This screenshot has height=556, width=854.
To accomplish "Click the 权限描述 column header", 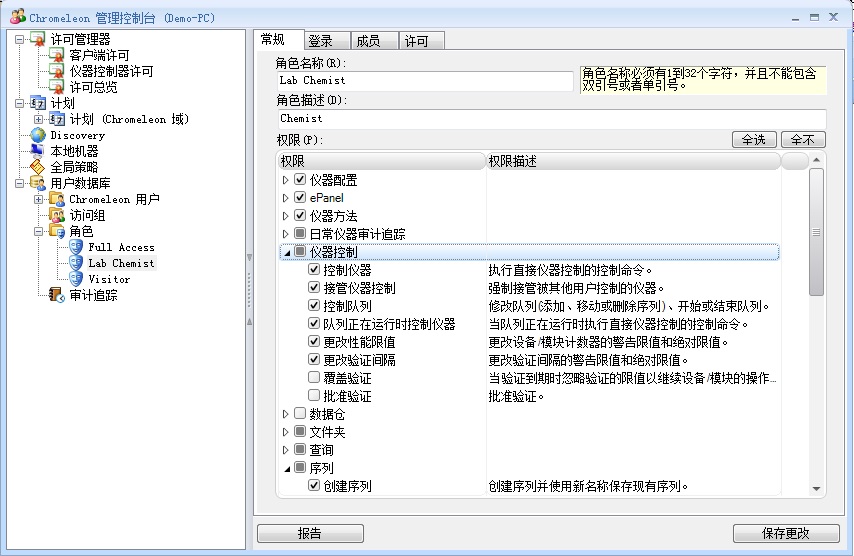I will point(633,161).
